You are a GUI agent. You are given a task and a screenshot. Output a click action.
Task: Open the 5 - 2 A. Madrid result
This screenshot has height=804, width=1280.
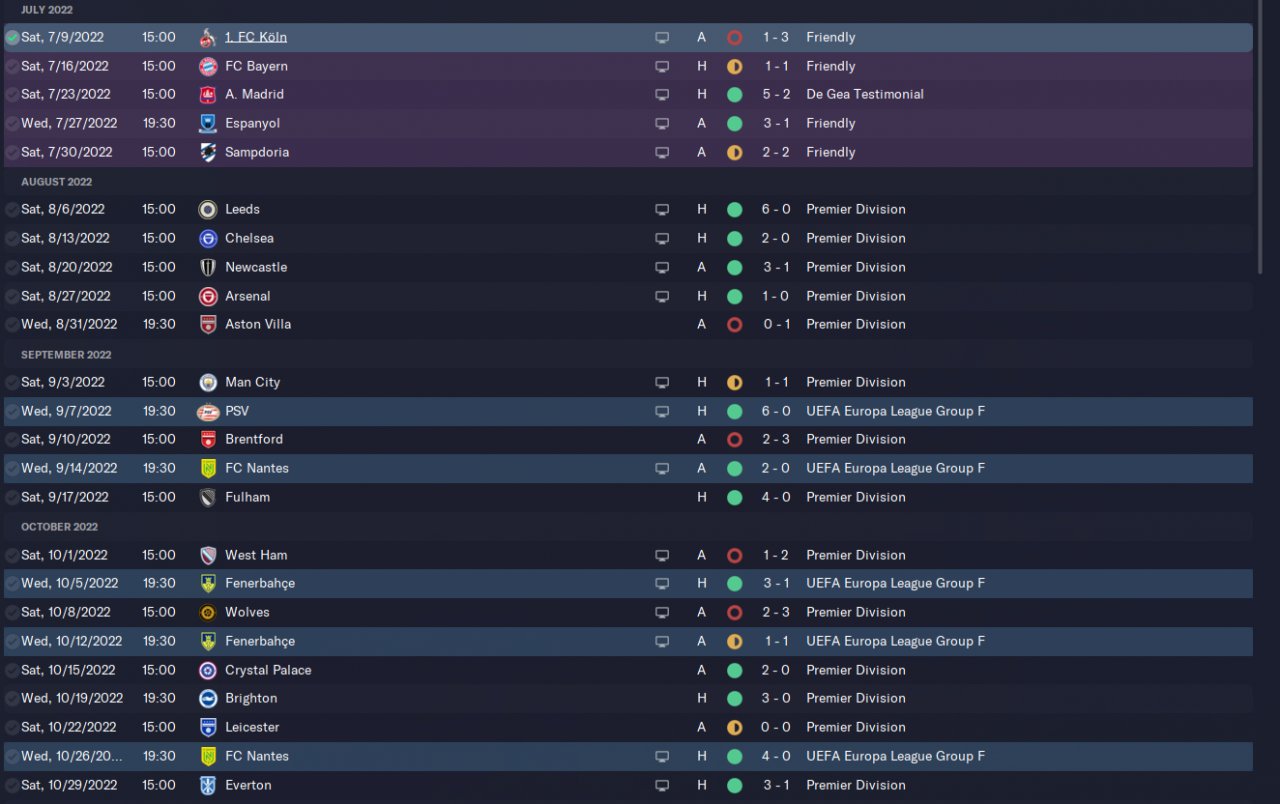pyautogui.click(x=776, y=94)
